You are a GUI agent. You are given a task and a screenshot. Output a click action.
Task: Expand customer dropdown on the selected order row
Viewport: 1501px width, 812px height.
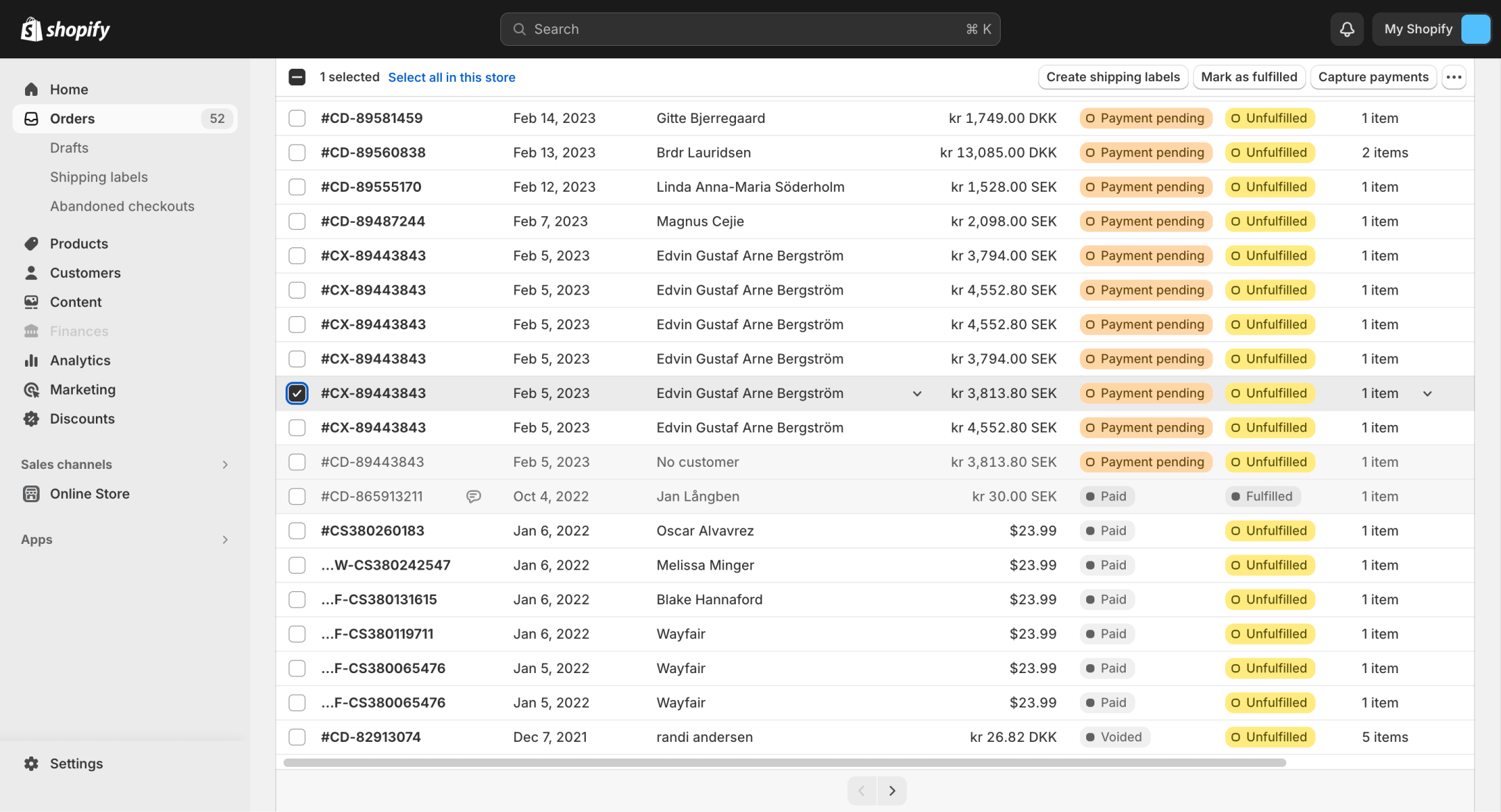tap(917, 394)
